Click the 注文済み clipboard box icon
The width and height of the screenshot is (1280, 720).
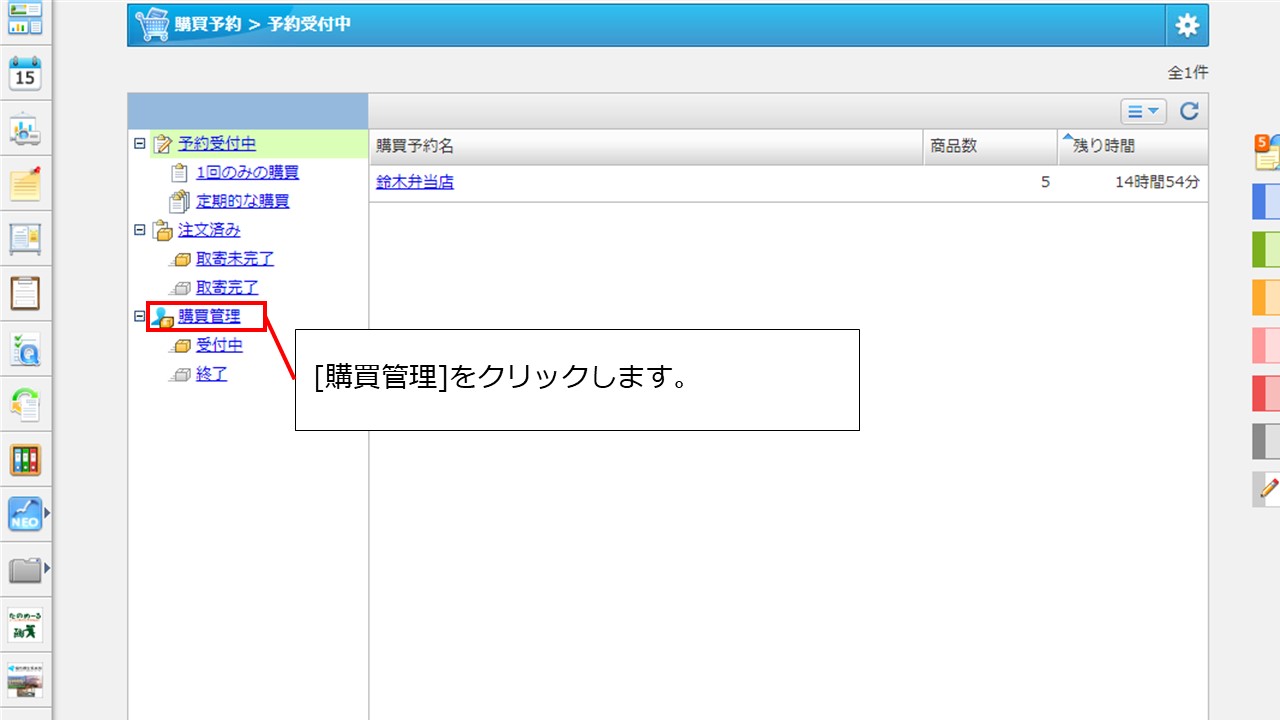[163, 231]
